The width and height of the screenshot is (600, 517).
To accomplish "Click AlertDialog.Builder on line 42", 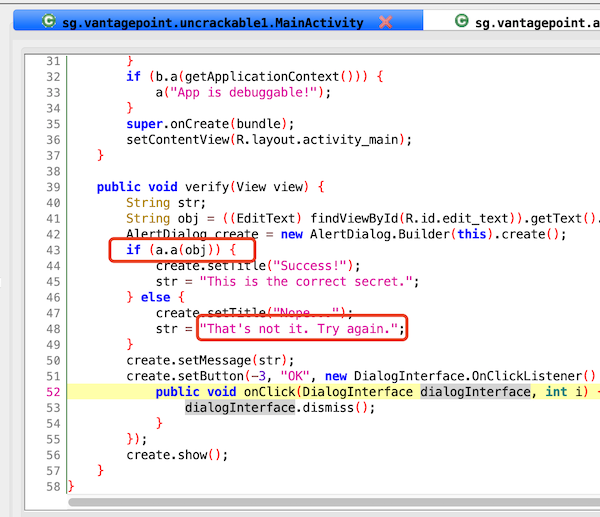I will click(x=380, y=234).
